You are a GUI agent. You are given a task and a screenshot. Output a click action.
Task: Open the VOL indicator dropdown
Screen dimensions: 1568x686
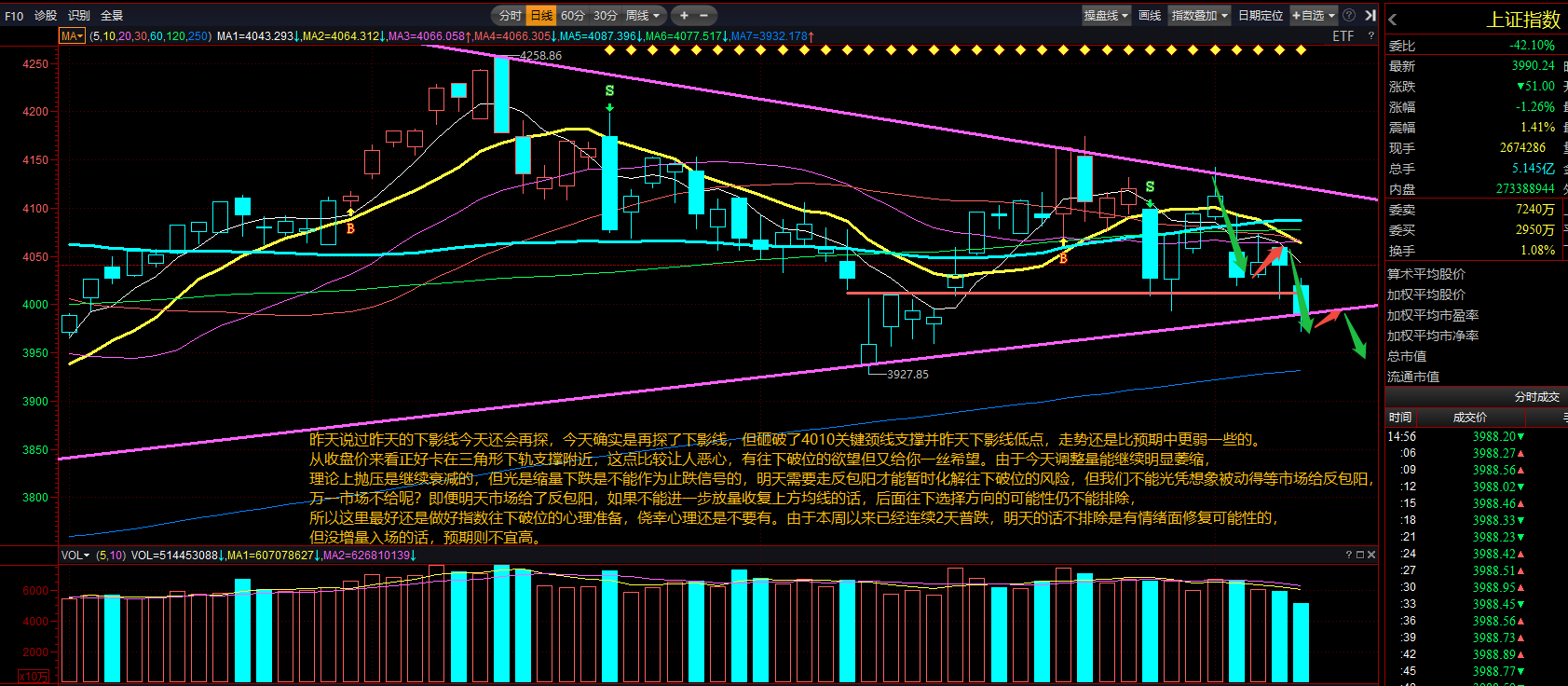pyautogui.click(x=75, y=555)
